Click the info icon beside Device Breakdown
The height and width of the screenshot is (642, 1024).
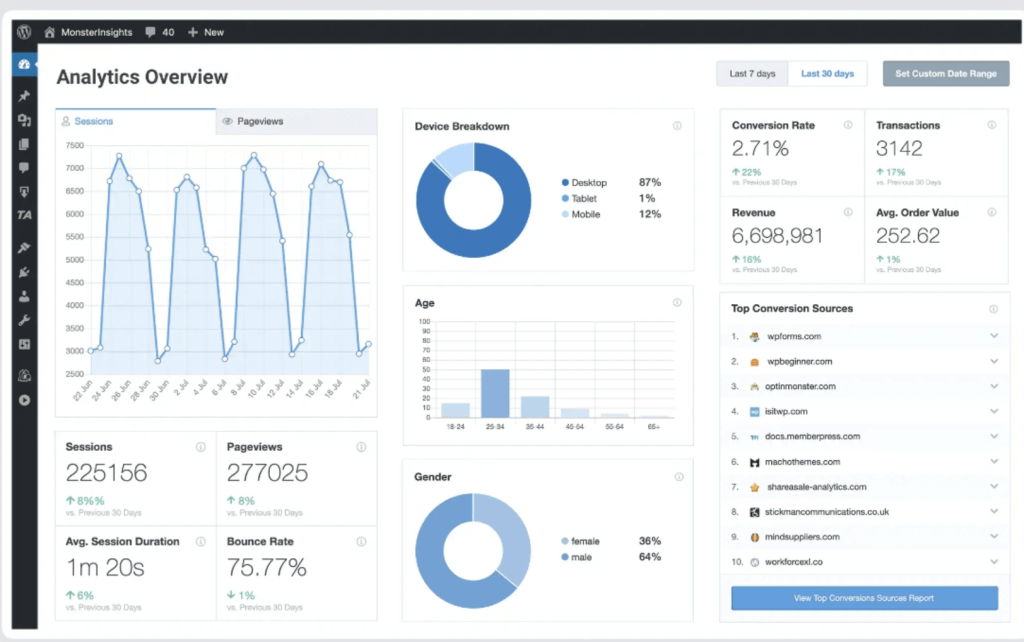pos(677,126)
